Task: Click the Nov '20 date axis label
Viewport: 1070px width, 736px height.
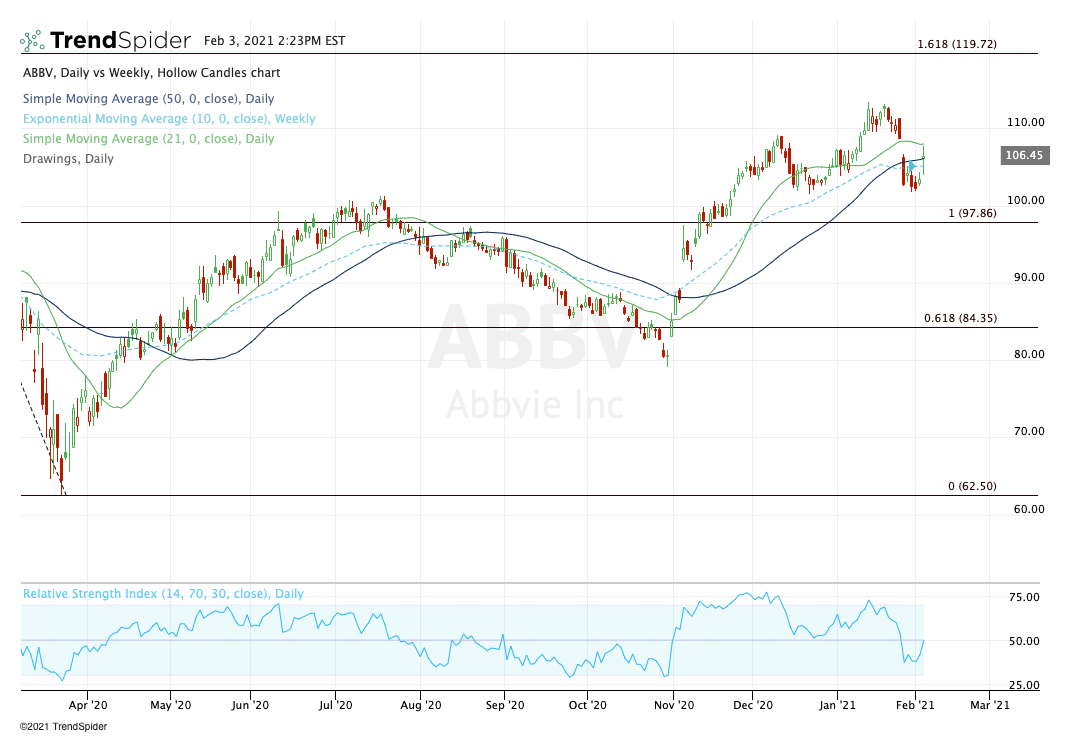Action: 674,705
